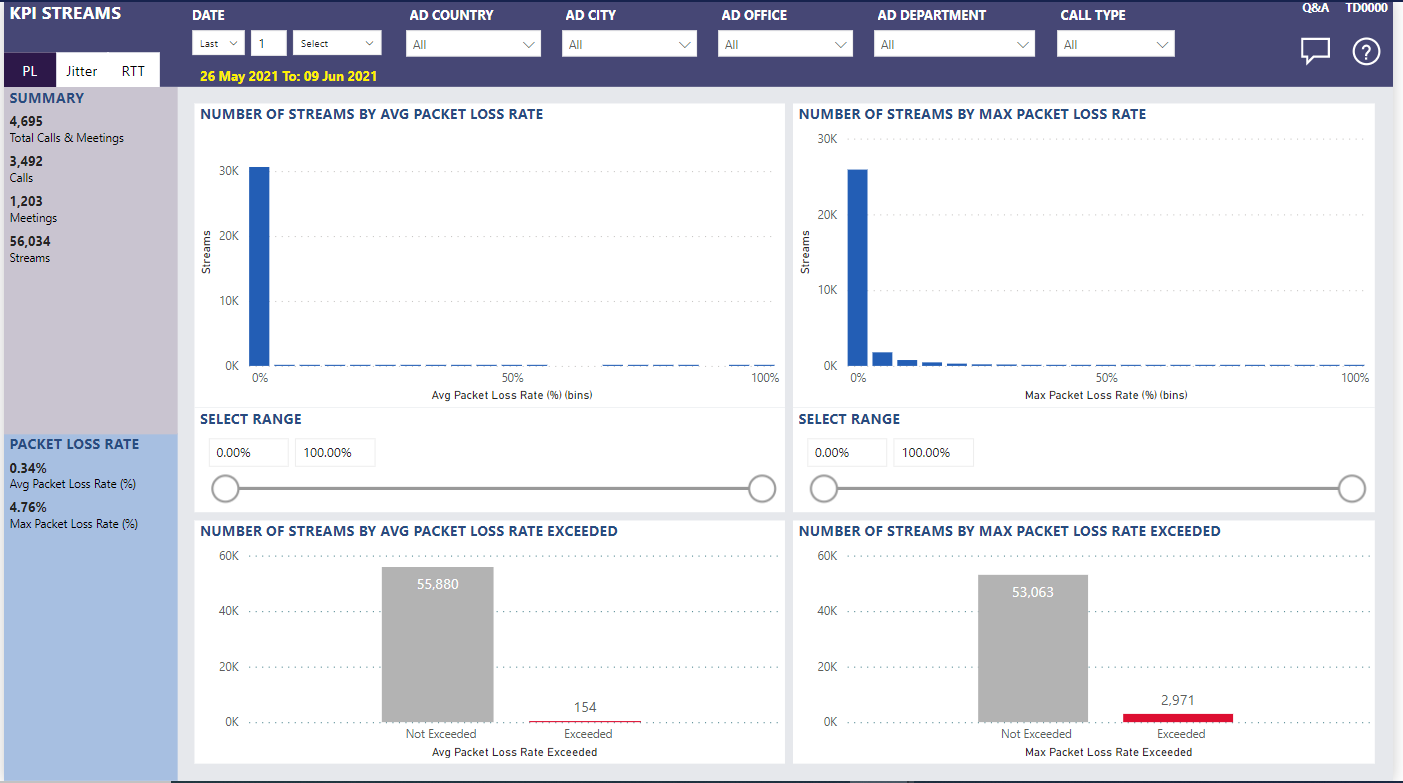Click the date number input showing 1

pos(267,43)
